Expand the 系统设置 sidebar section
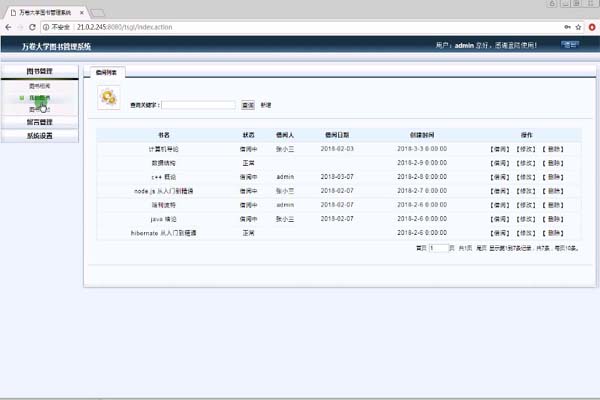The image size is (600, 400). pos(40,135)
